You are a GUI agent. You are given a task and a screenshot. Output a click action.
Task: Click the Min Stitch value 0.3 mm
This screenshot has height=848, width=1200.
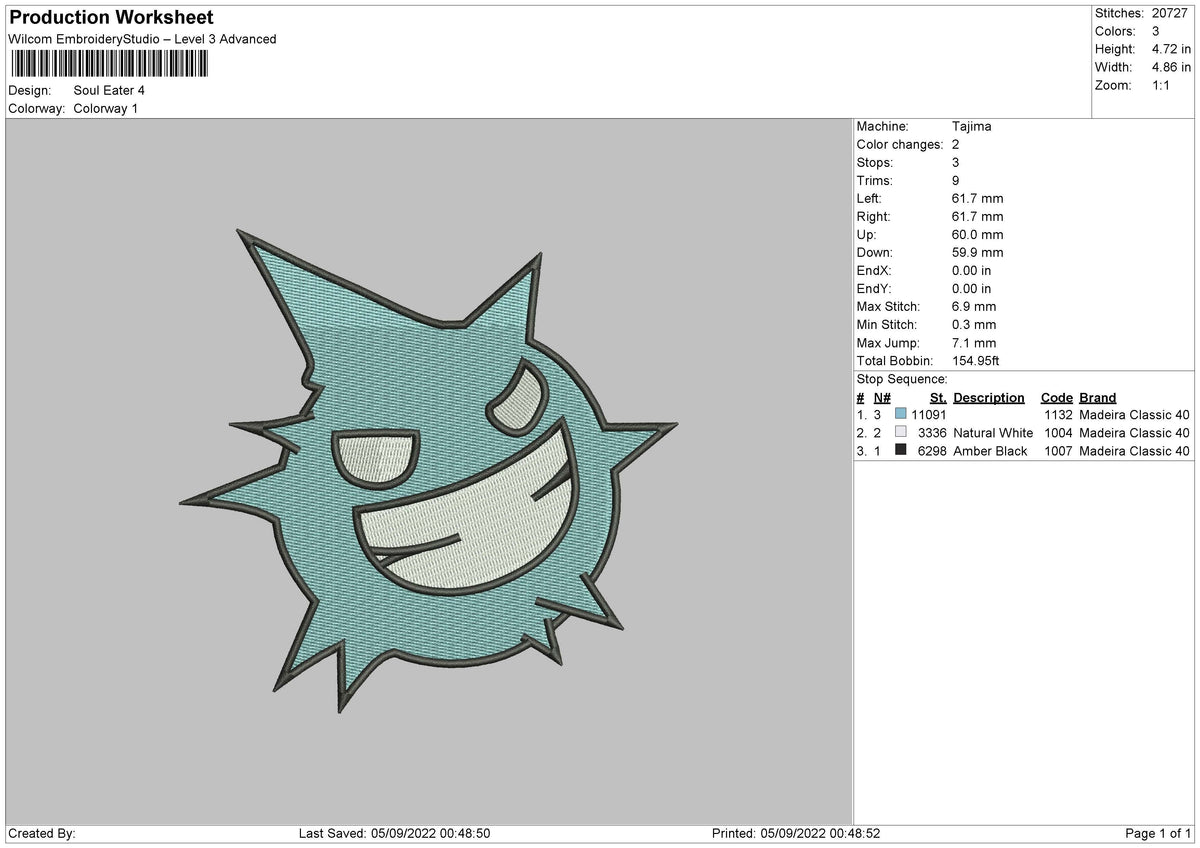click(x=974, y=324)
